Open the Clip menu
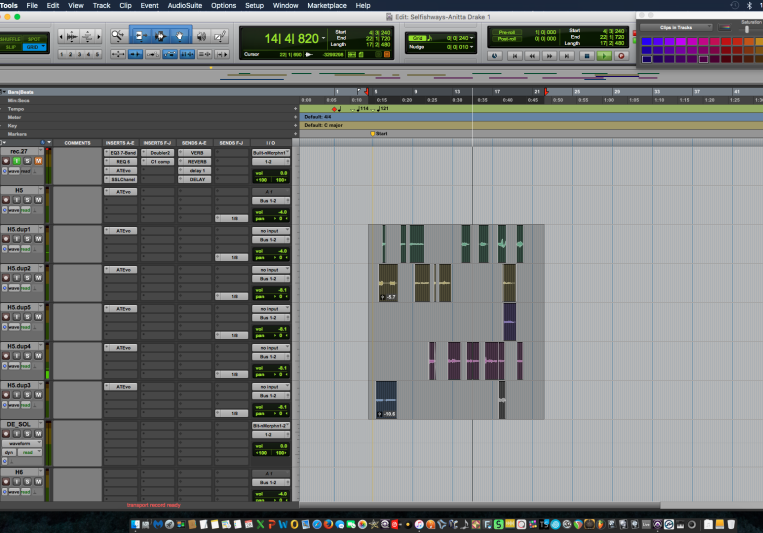The image size is (763, 533). pyautogui.click(x=126, y=5)
